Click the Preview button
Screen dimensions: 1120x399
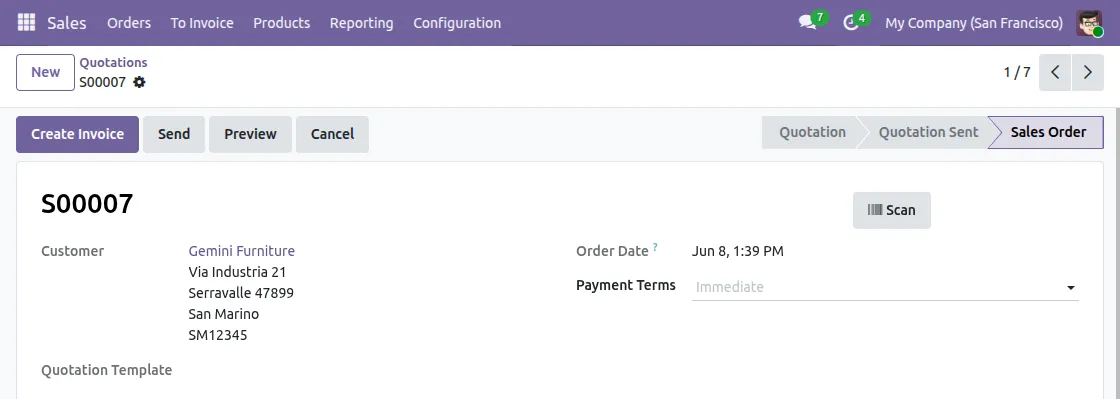point(250,134)
